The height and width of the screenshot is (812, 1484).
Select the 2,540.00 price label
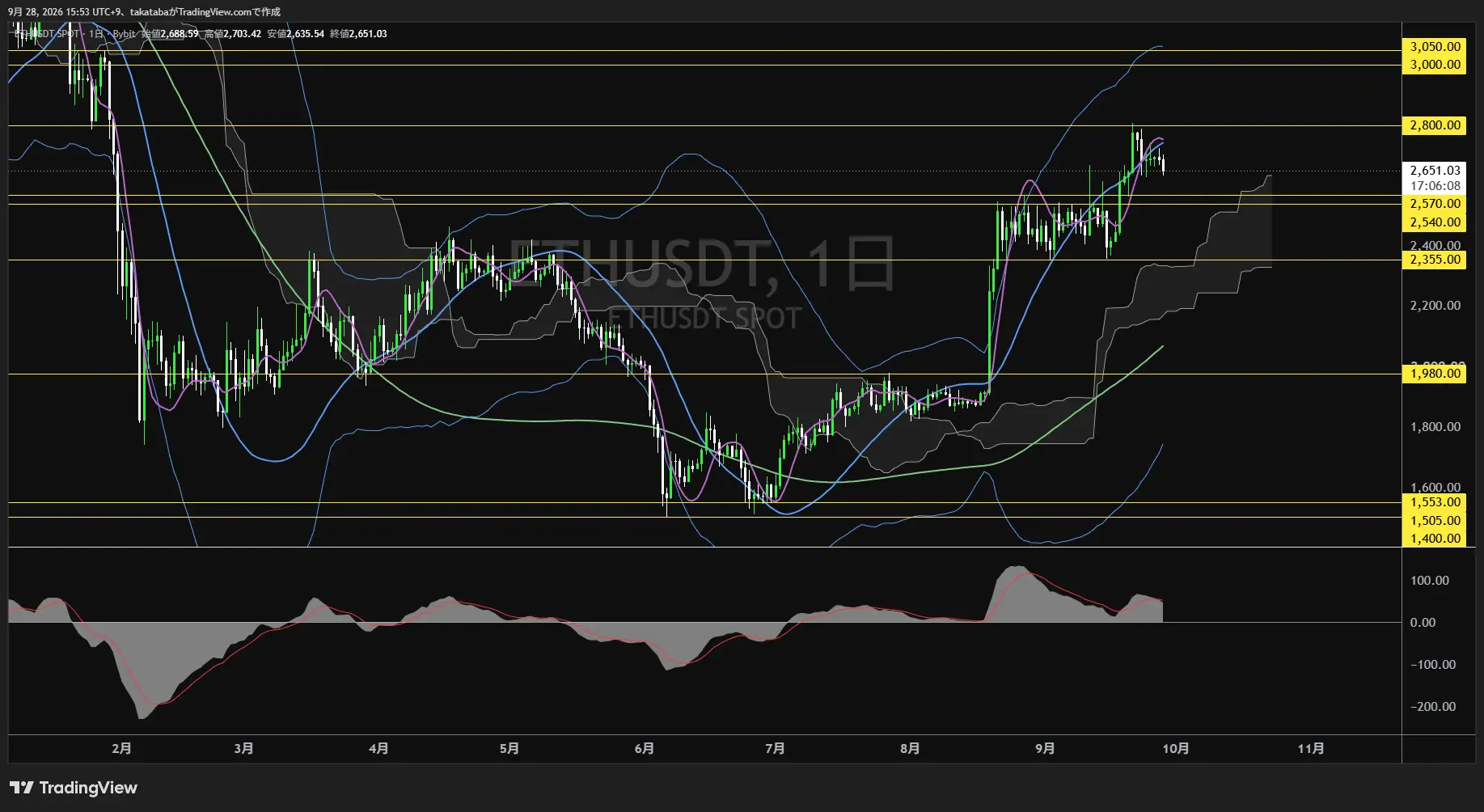pos(1435,222)
